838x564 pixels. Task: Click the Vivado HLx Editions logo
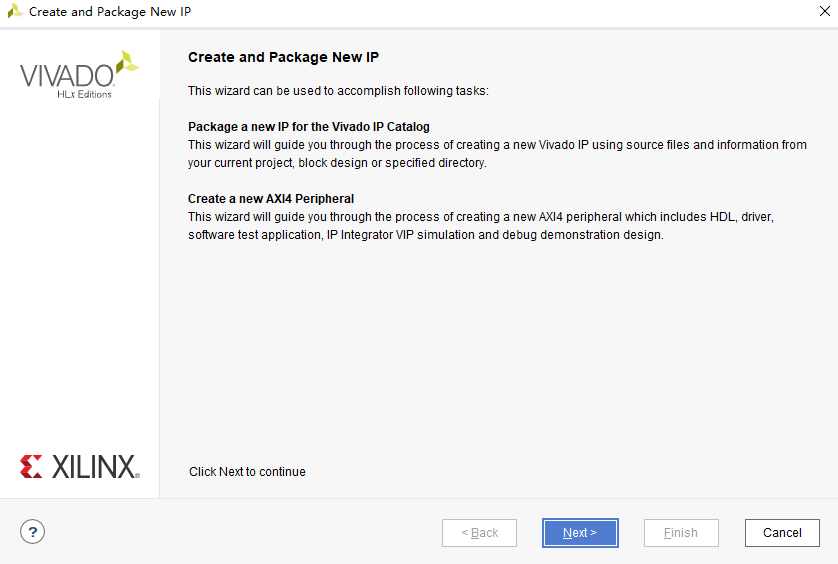coord(80,75)
